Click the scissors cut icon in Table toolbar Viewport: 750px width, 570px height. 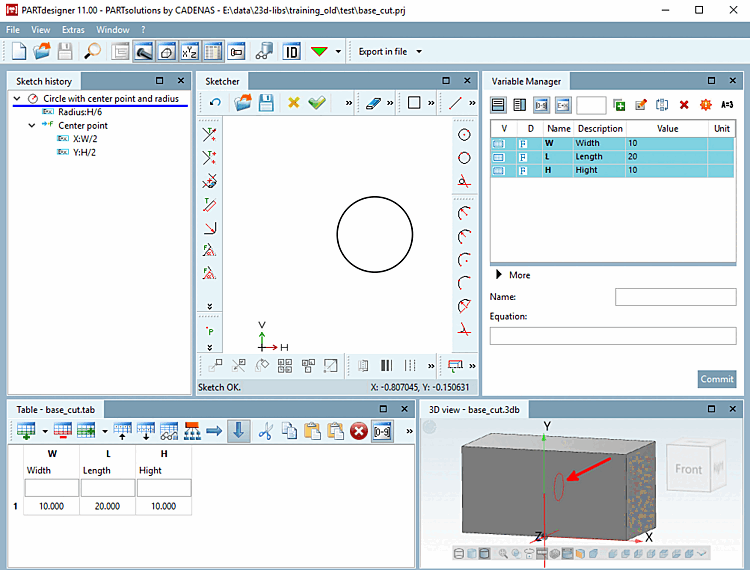(x=265, y=431)
